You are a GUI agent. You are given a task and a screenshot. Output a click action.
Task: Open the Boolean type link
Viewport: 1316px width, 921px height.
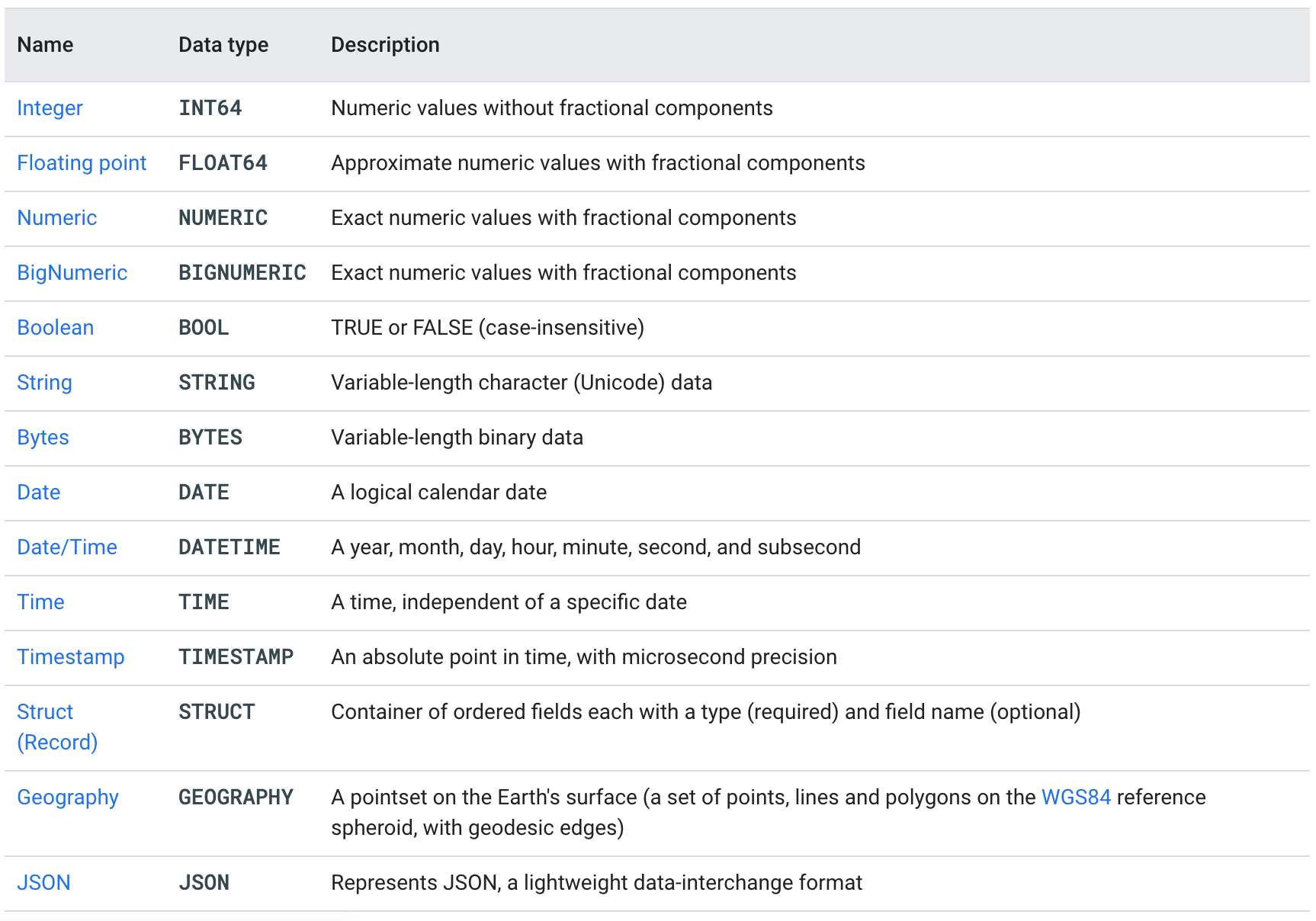(56, 328)
